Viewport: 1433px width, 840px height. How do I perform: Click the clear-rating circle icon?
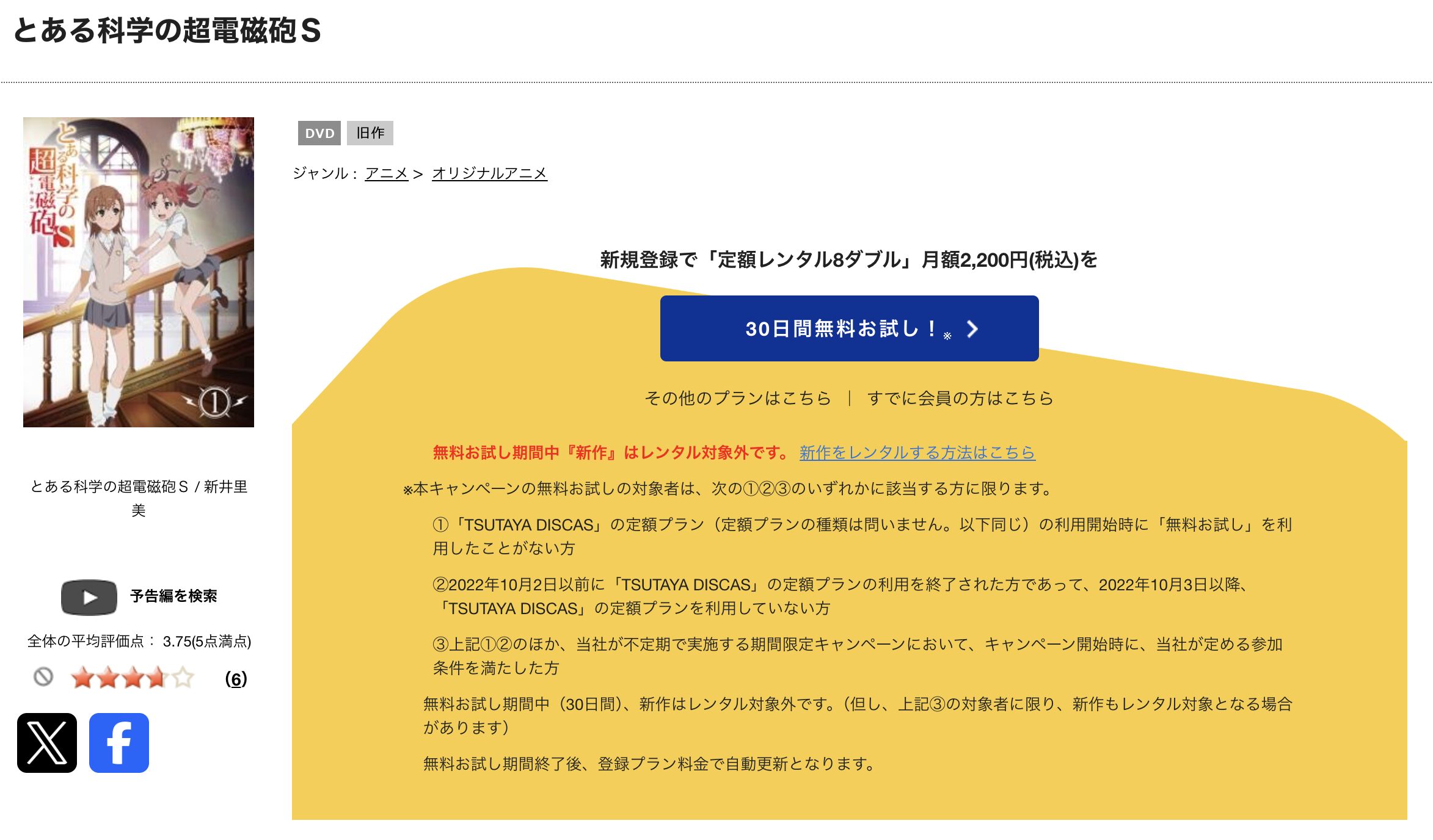pyautogui.click(x=43, y=676)
